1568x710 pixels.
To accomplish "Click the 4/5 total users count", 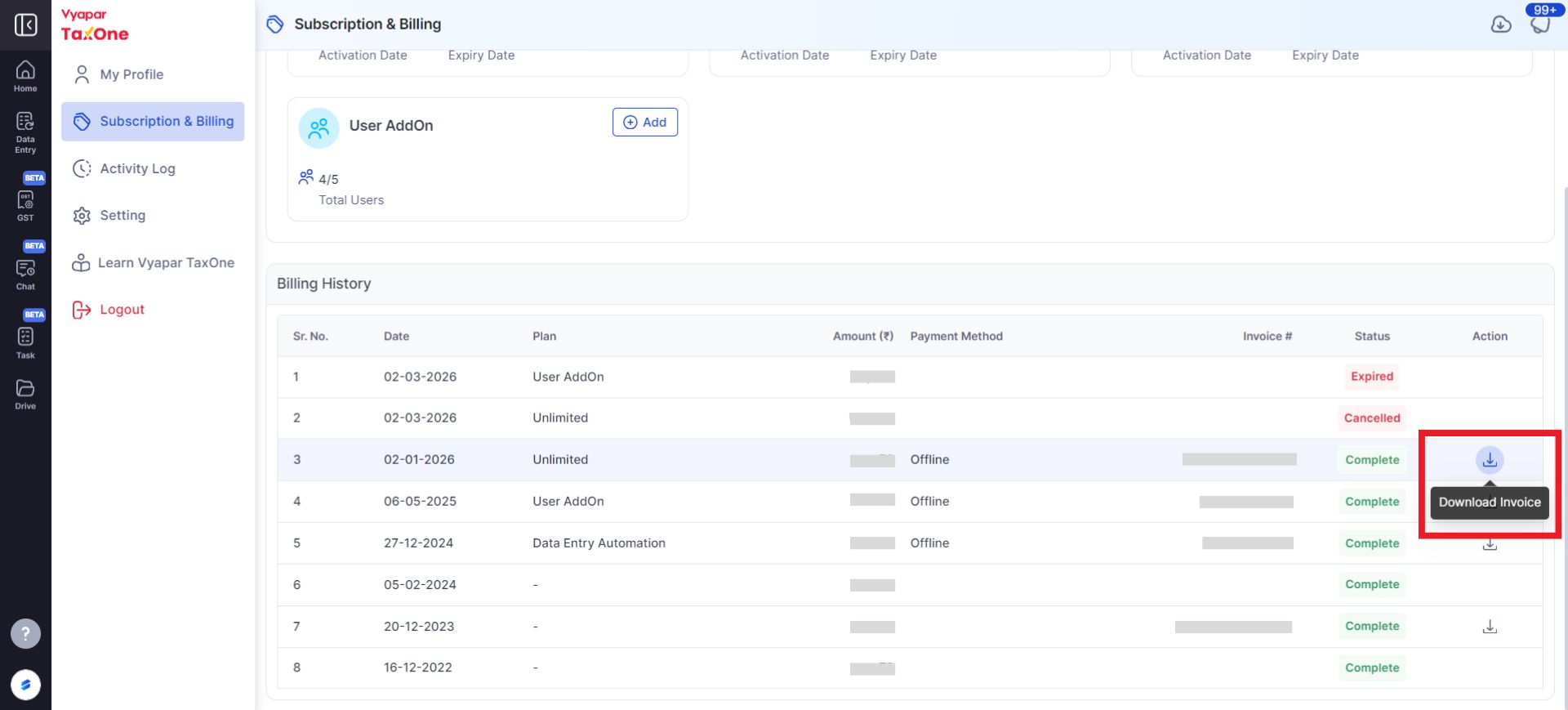I will [x=328, y=179].
